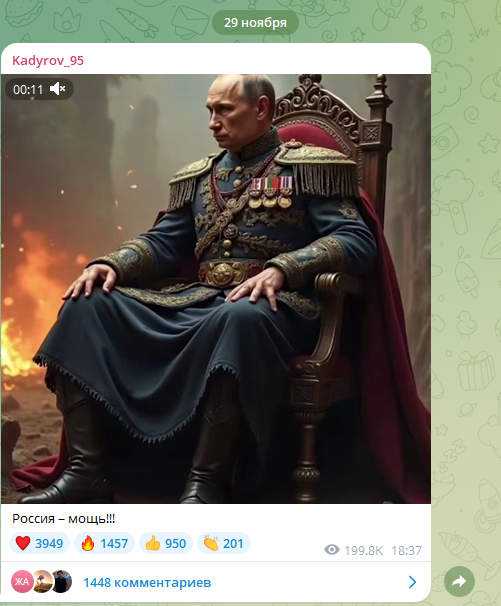Image resolution: width=501 pixels, height=606 pixels.
Task: Open the Kadyrov_95 channel name
Action: (48, 60)
